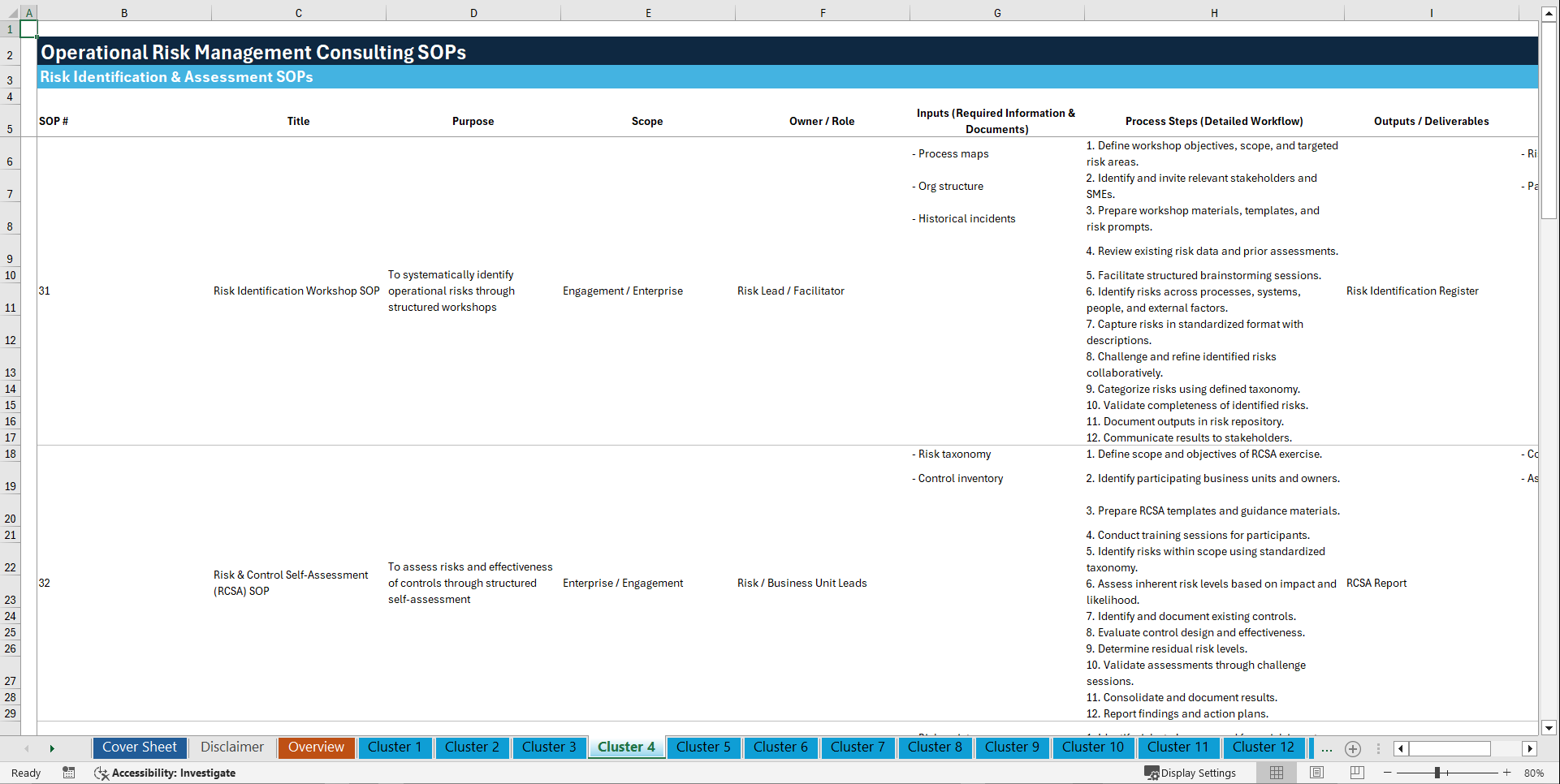Open the all-sheets list via the ellipsis
The image size is (1560, 784).
tap(1326, 748)
